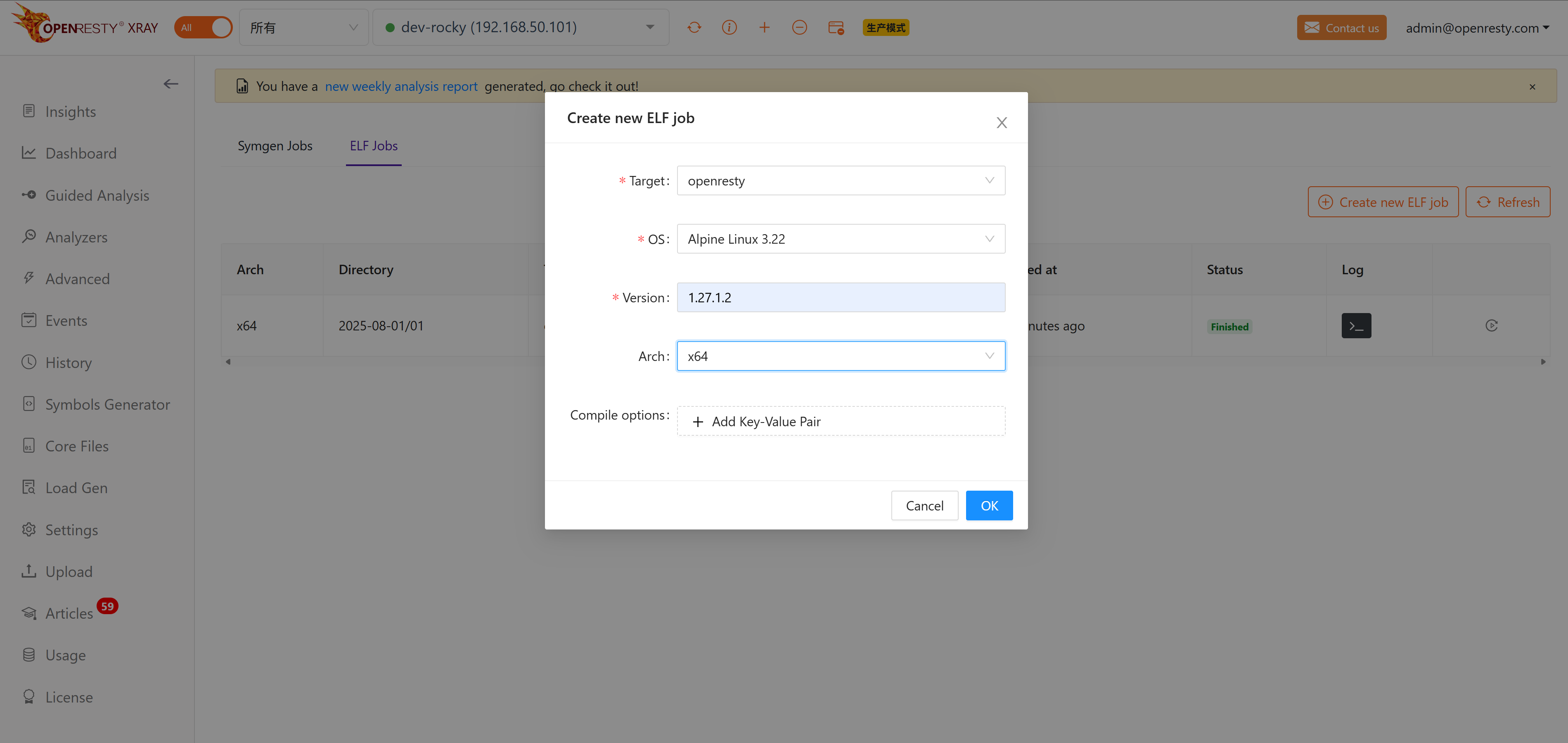
Task: Open Advanced in the sidebar
Action: [x=77, y=278]
